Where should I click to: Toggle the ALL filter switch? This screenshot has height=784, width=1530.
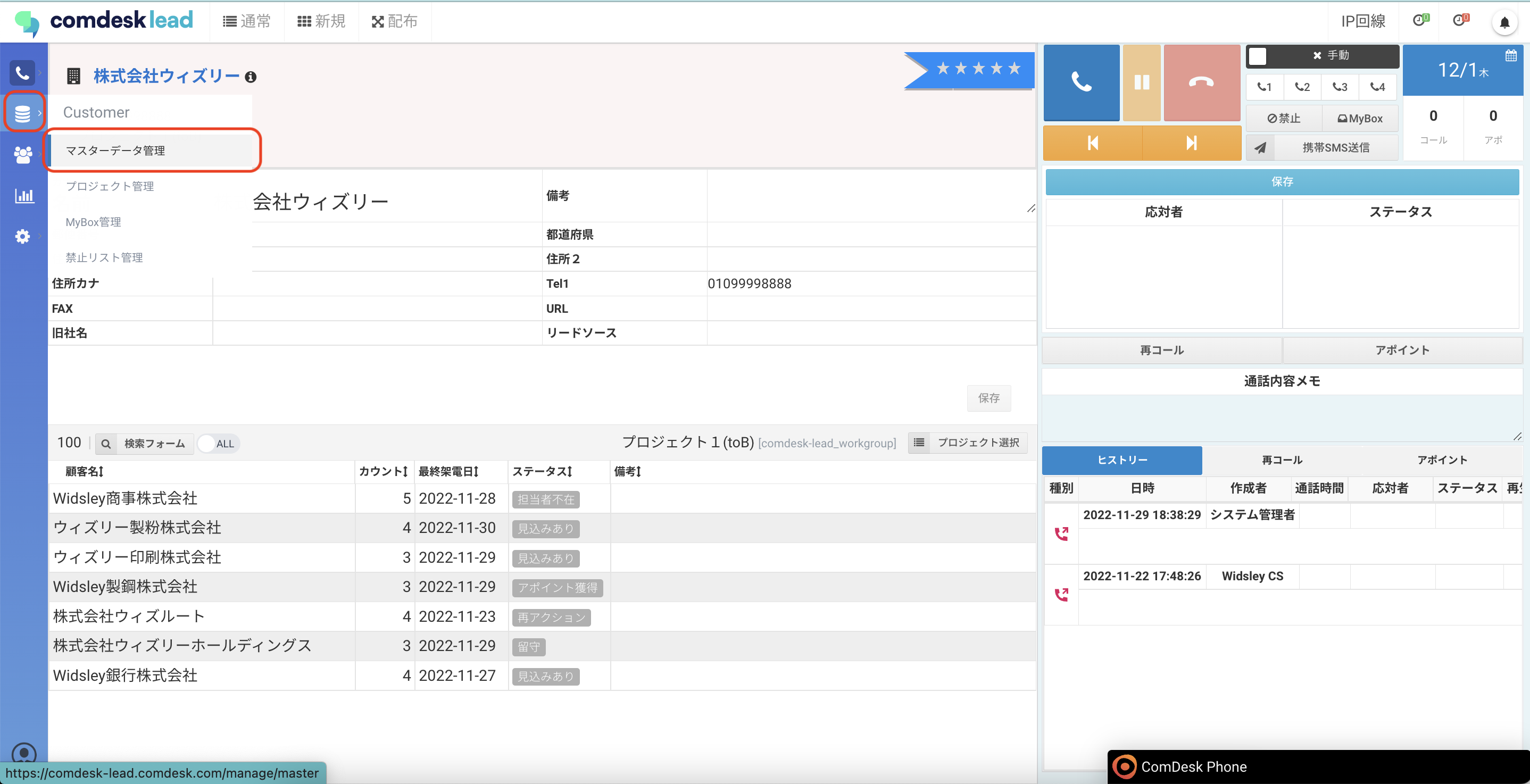click(x=217, y=444)
